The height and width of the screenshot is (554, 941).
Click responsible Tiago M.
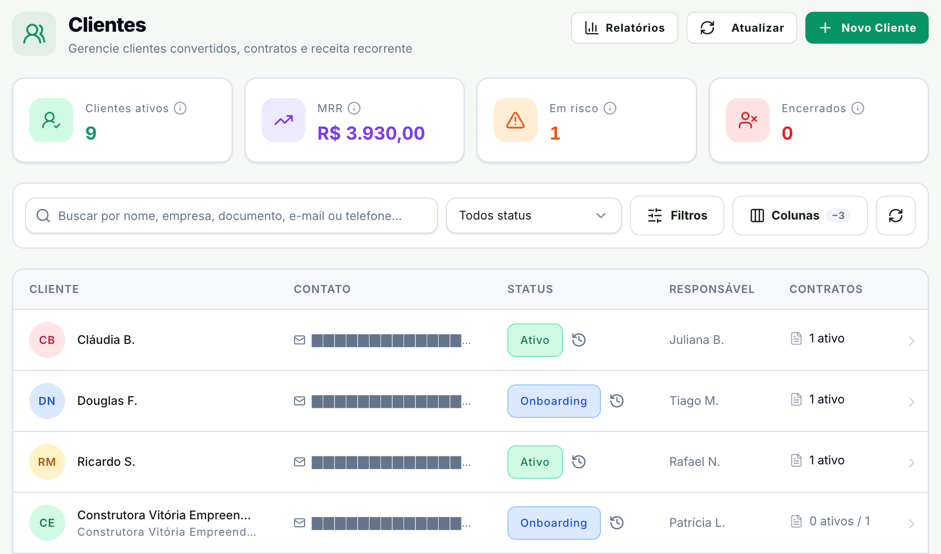pyautogui.click(x=694, y=401)
